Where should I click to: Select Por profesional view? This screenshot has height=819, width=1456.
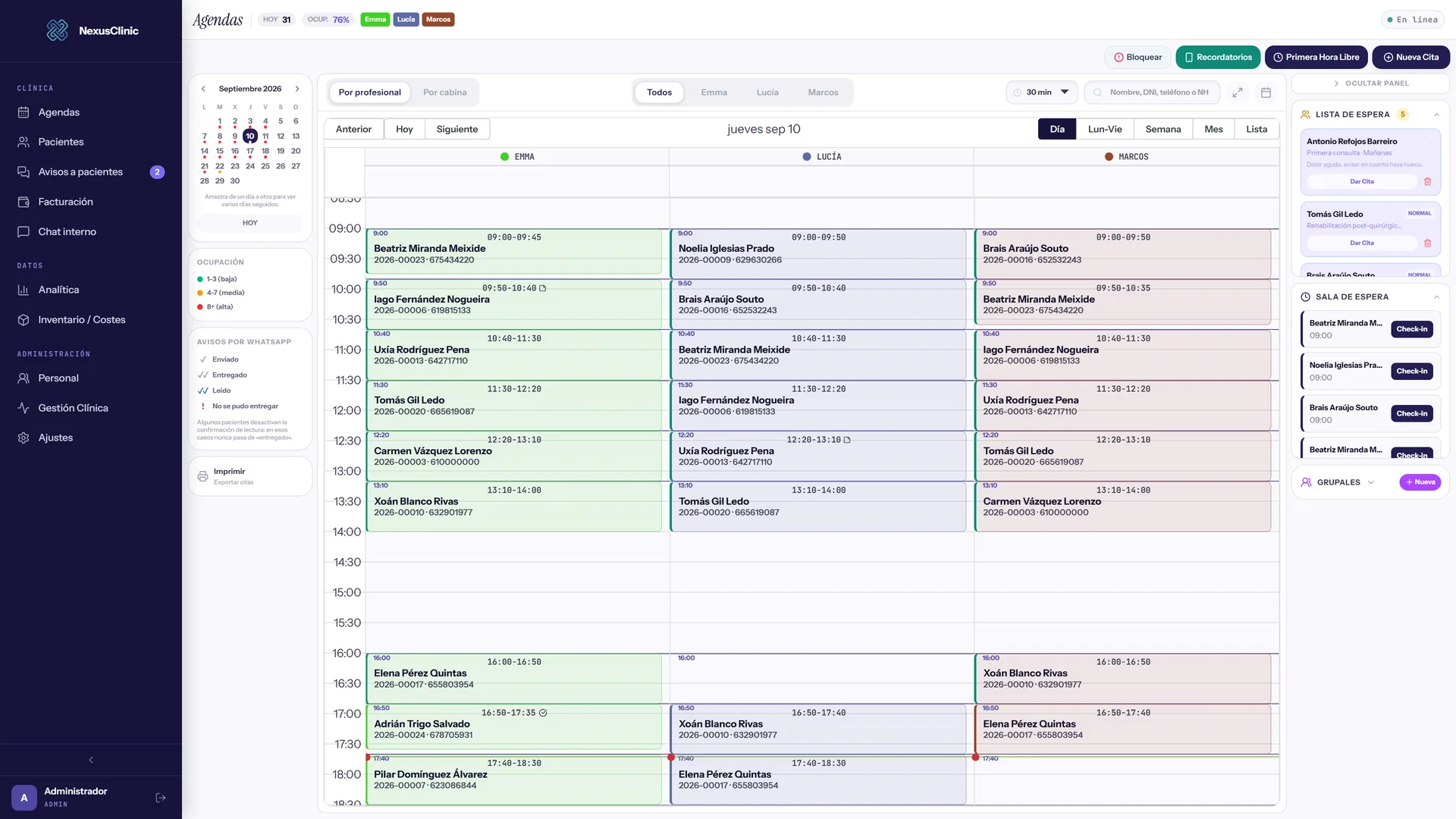(370, 93)
